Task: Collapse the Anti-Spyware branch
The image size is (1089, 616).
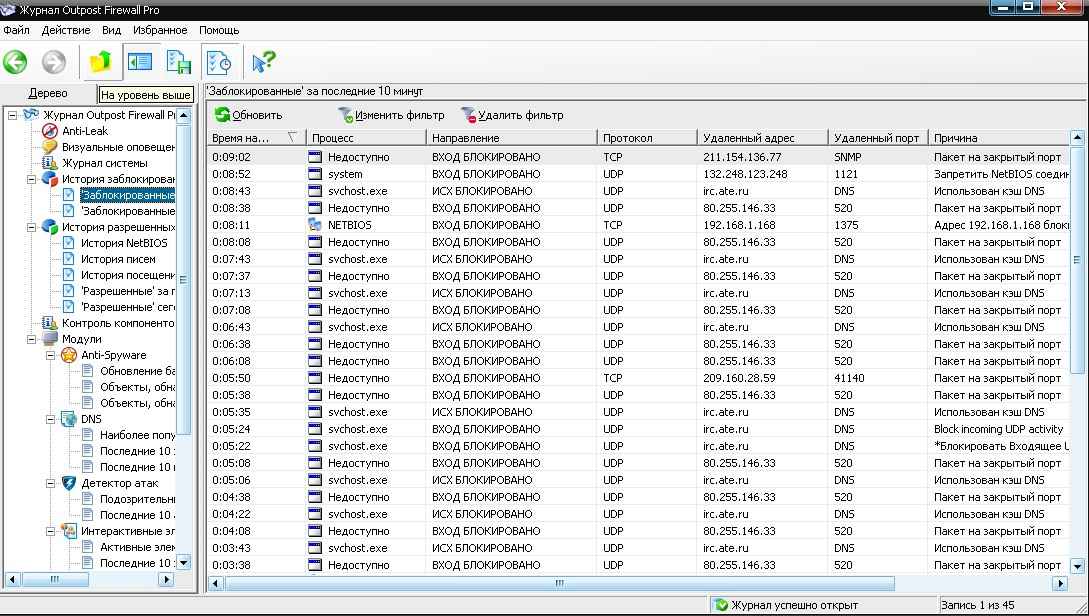Action: click(x=51, y=355)
